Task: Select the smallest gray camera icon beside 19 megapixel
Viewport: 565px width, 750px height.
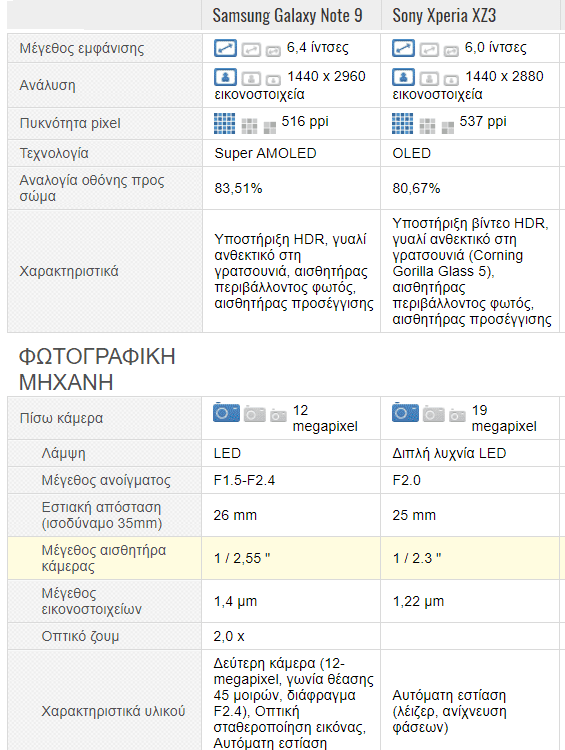Action: pyautogui.click(x=457, y=415)
